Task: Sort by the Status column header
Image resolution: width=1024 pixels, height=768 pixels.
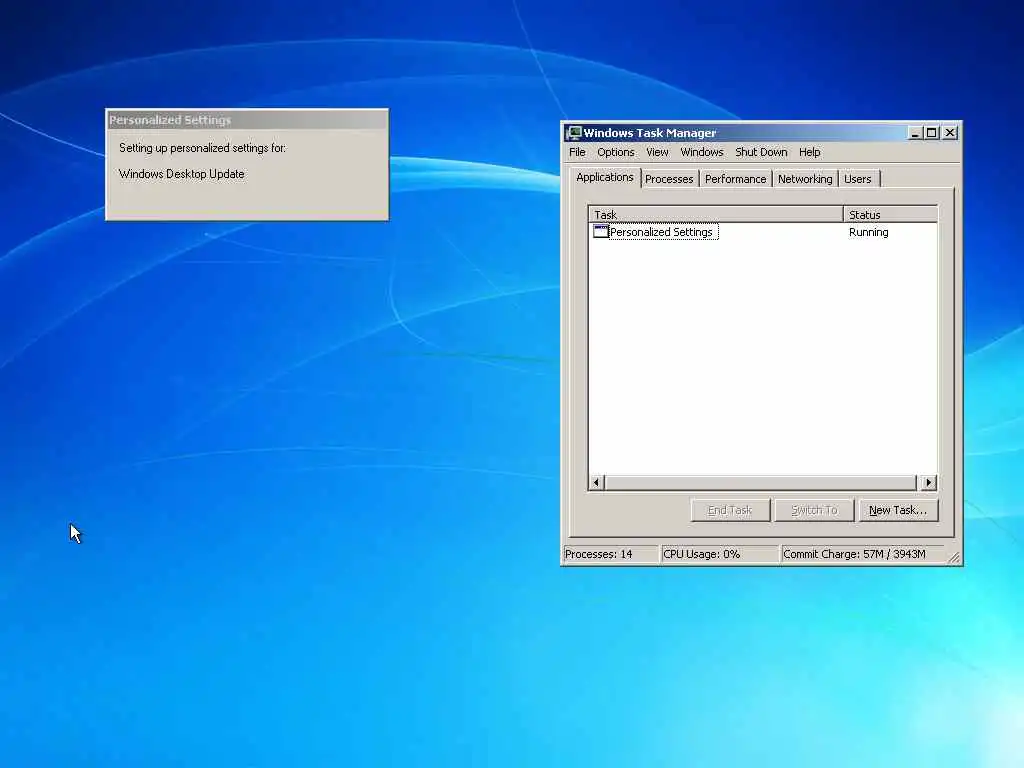Action: coord(891,214)
